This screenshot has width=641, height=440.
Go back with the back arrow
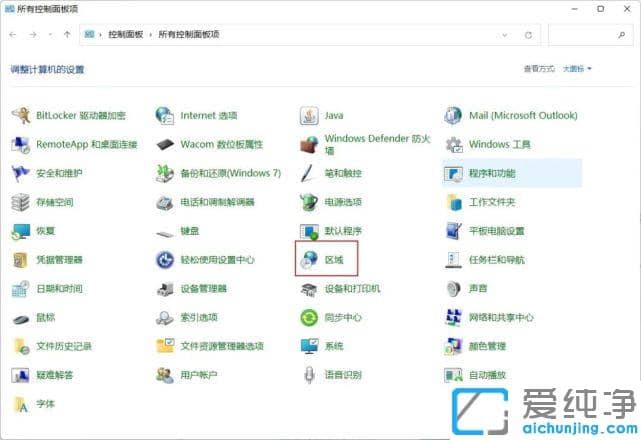coord(13,35)
